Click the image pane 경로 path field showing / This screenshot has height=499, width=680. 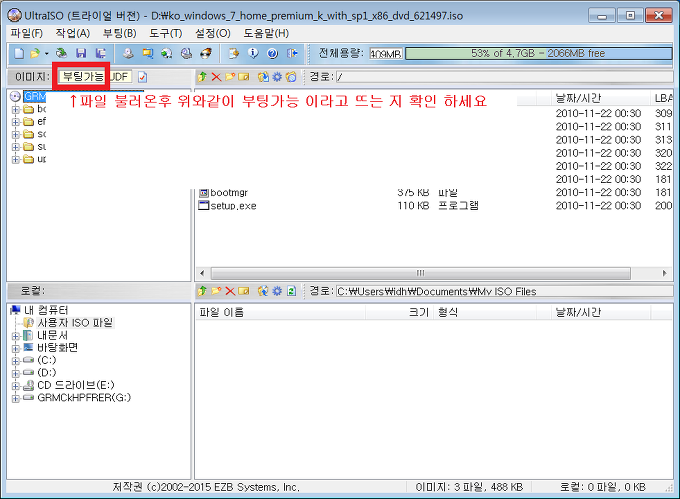504,77
